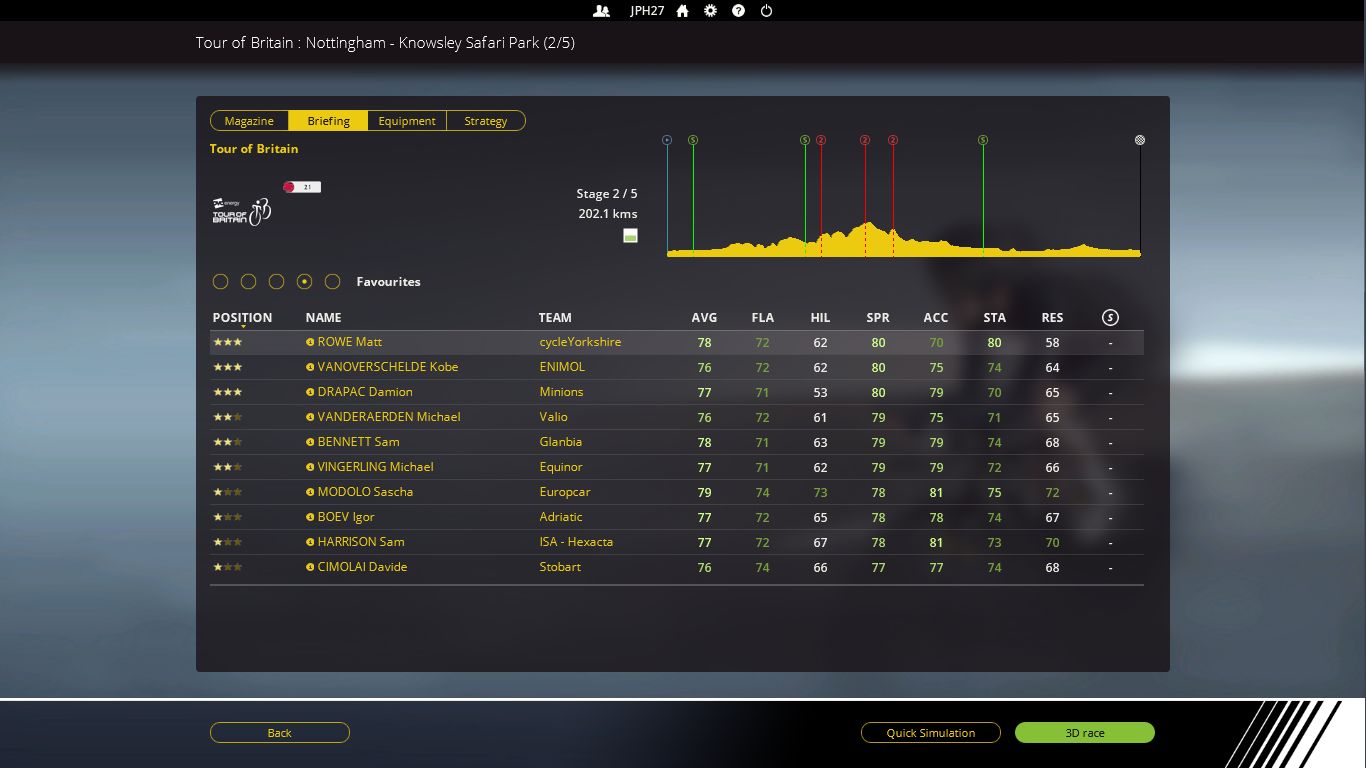This screenshot has height=768, width=1366.
Task: Select the second radio button beside Favourites
Action: [249, 282]
